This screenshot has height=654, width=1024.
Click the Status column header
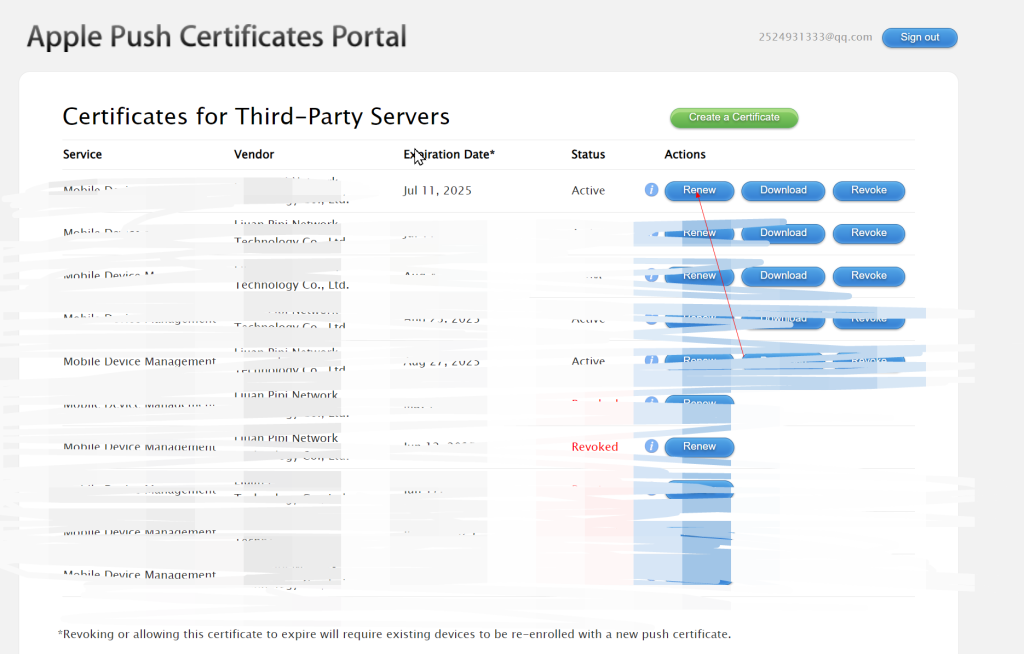pyautogui.click(x=588, y=154)
